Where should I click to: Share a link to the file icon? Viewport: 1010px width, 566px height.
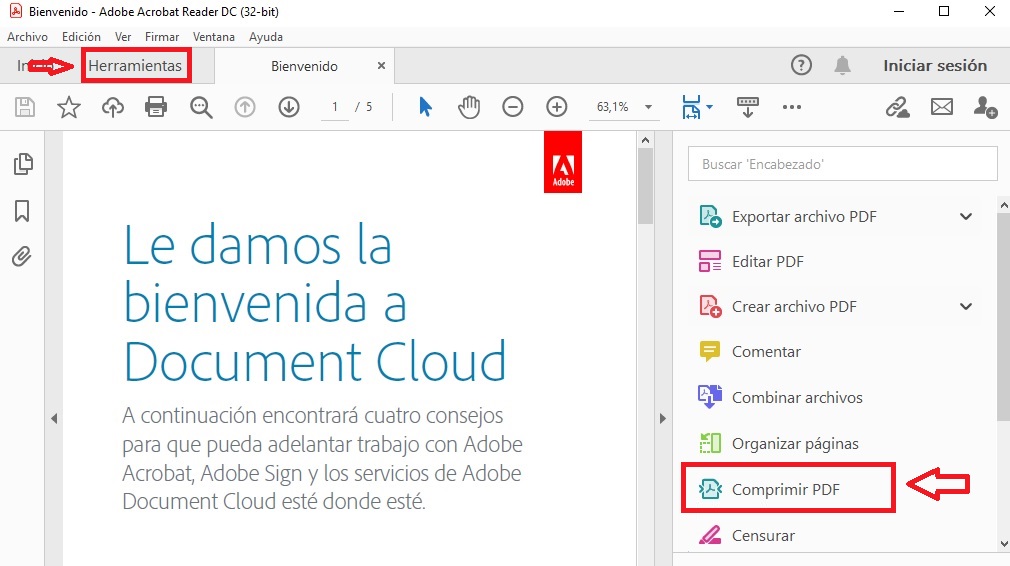pyautogui.click(x=897, y=107)
